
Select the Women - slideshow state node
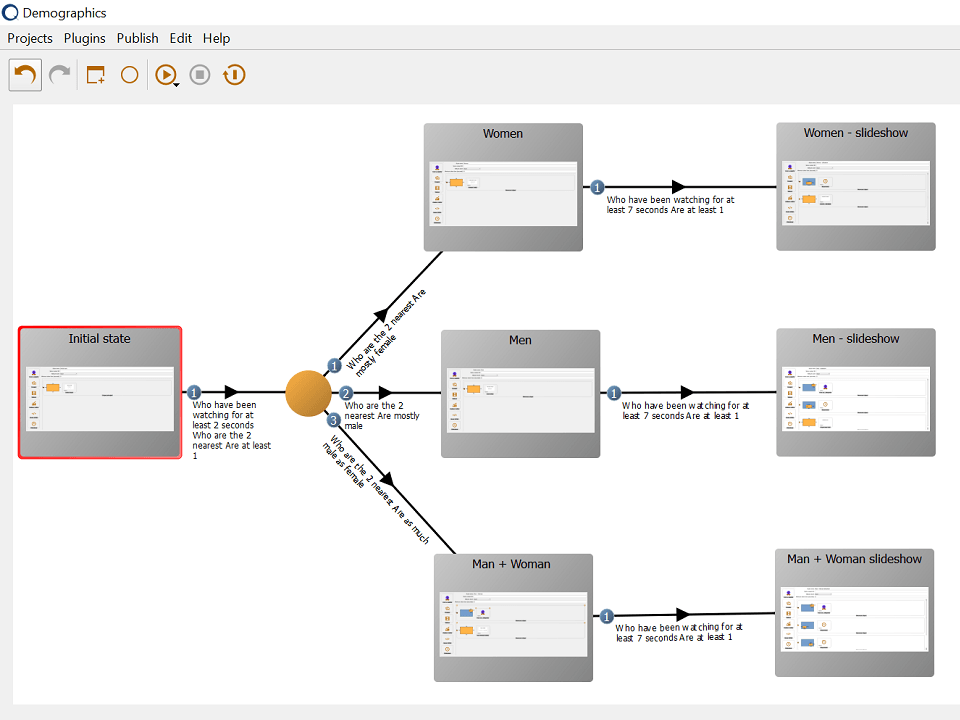[855, 187]
